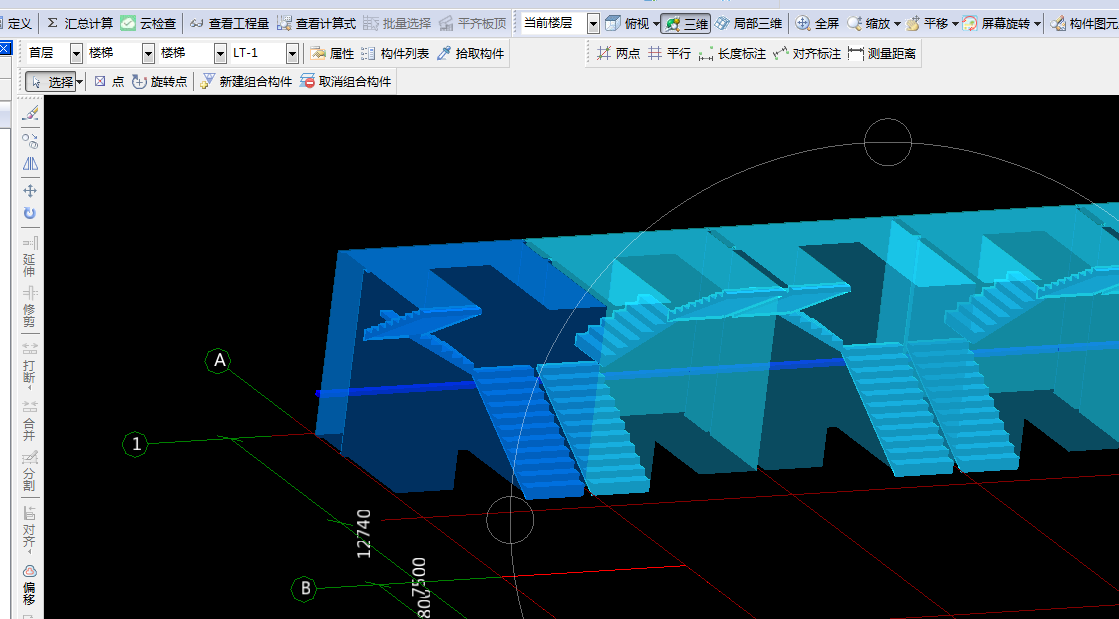Toggle the 选择 select mode button
Image resolution: width=1119 pixels, height=619 pixels.
point(50,82)
